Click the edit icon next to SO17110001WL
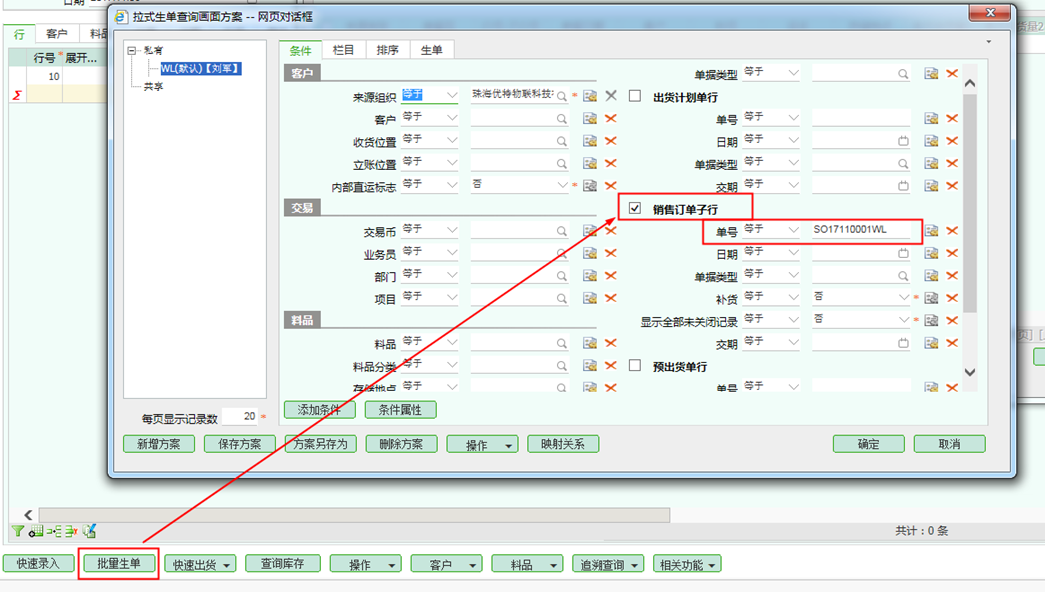The image size is (1045, 592). tap(931, 231)
